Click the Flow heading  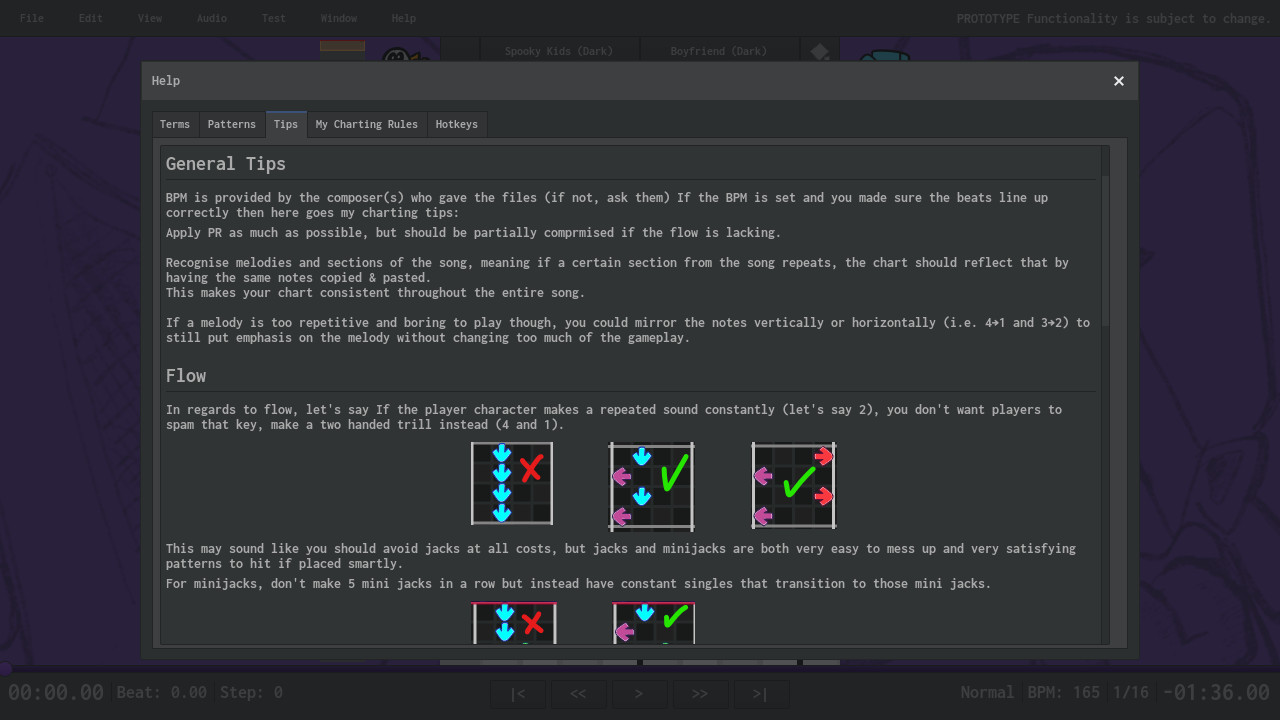pyautogui.click(x=186, y=376)
